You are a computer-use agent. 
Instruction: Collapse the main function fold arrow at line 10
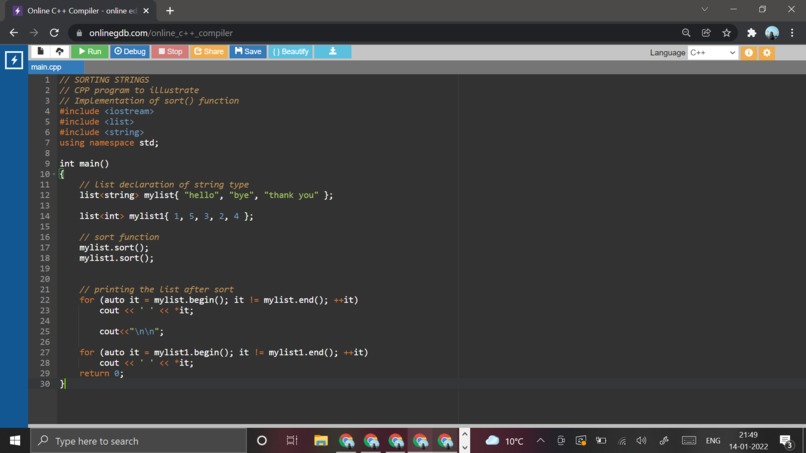point(54,174)
